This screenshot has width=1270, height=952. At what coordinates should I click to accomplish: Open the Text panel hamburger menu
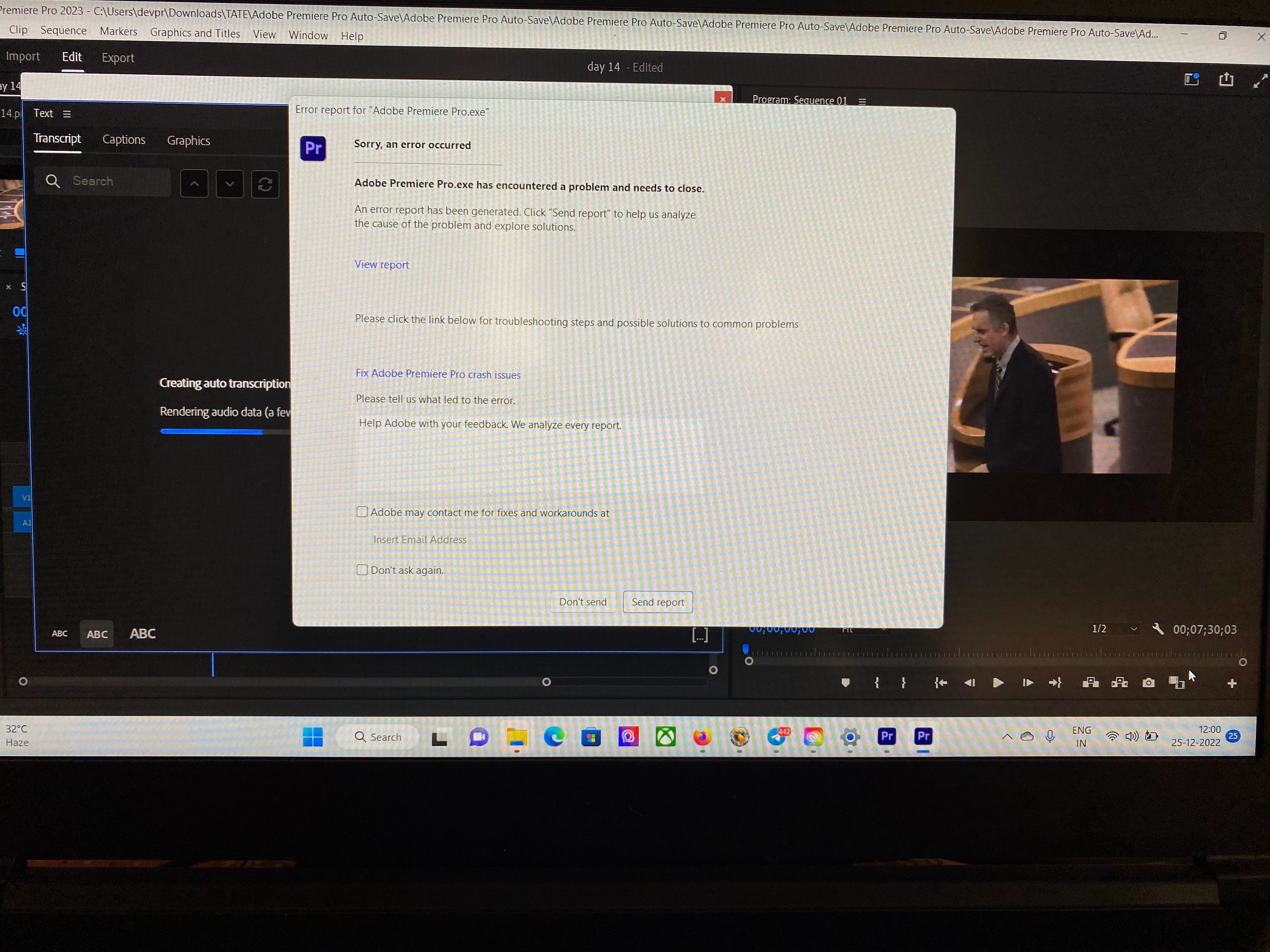[67, 114]
